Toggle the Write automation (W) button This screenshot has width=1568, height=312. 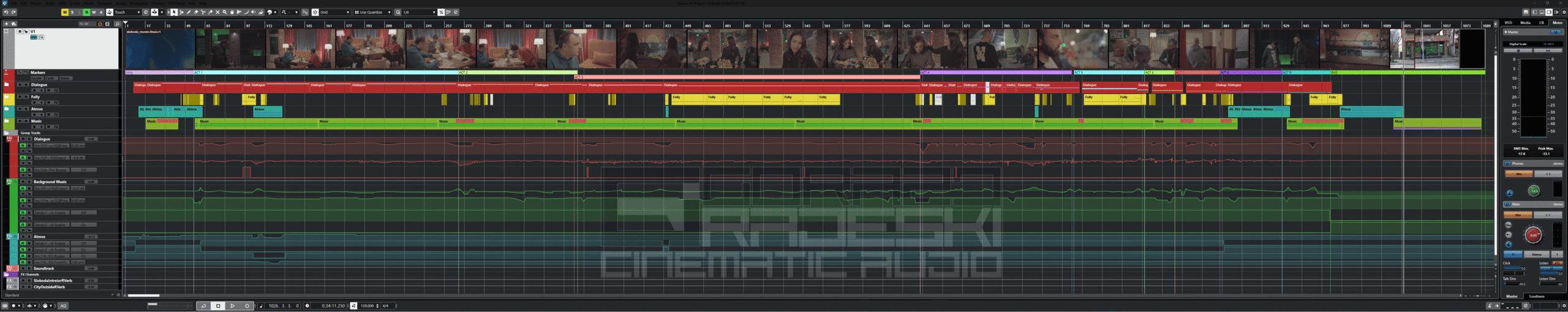(94, 12)
